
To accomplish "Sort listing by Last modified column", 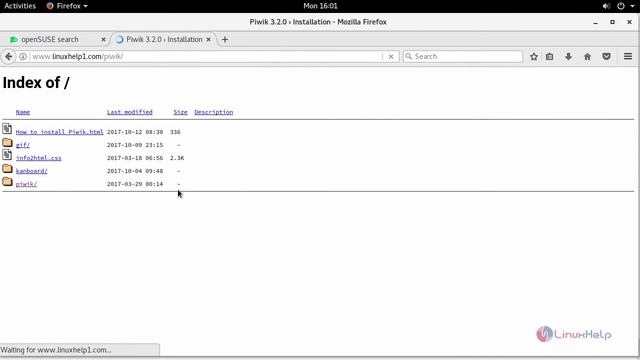I will pyautogui.click(x=130, y=112).
